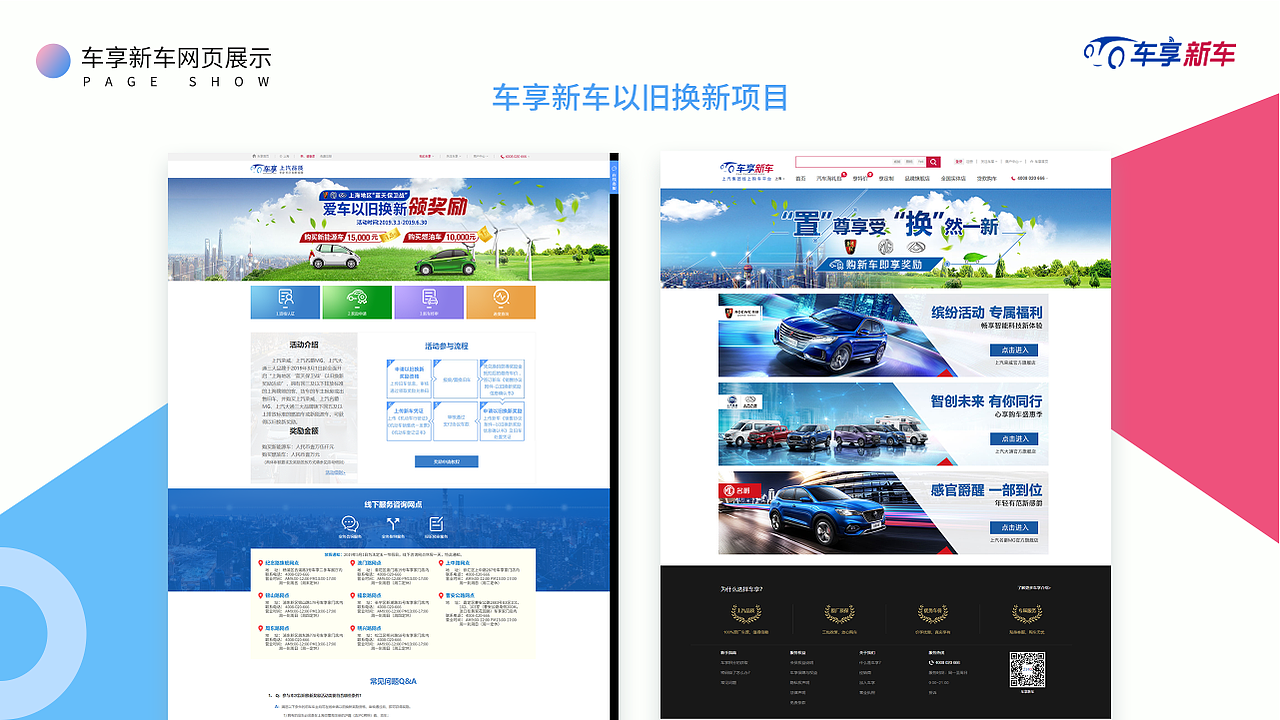Screen dimensions: 1280x720
Task: Expand the 4008 020 666 phone dropdown
Action: [1030, 178]
